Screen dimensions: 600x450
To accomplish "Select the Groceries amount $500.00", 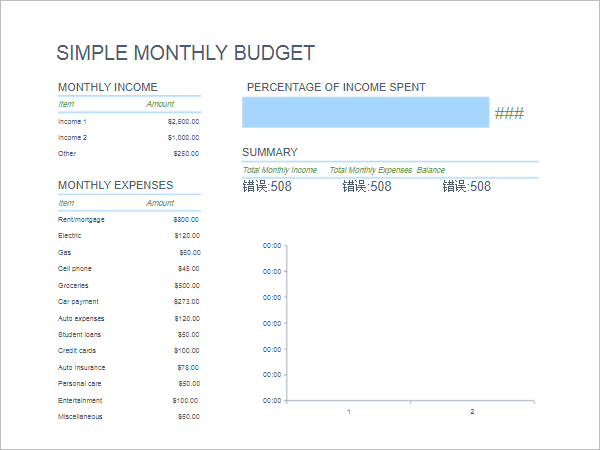I will [x=186, y=285].
